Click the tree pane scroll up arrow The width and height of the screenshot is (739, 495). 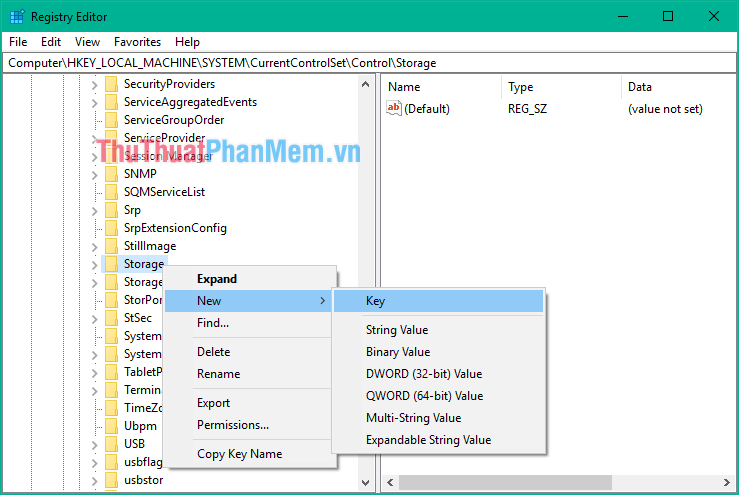click(365, 84)
